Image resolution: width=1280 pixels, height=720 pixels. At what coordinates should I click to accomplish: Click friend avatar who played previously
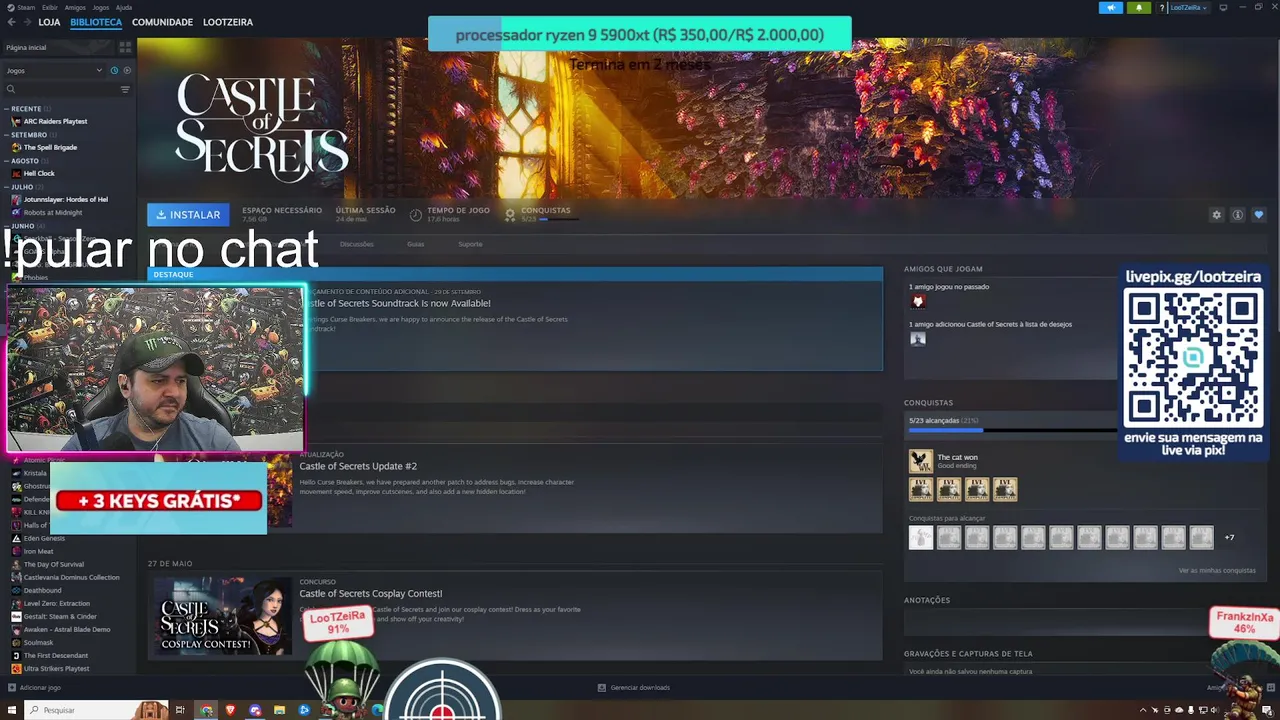[x=918, y=301]
